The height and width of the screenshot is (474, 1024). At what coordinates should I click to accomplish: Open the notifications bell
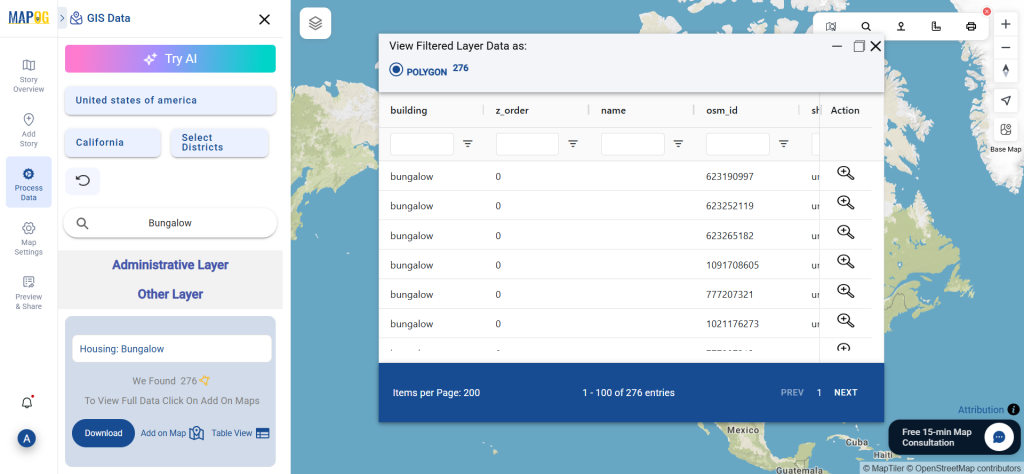tap(27, 402)
